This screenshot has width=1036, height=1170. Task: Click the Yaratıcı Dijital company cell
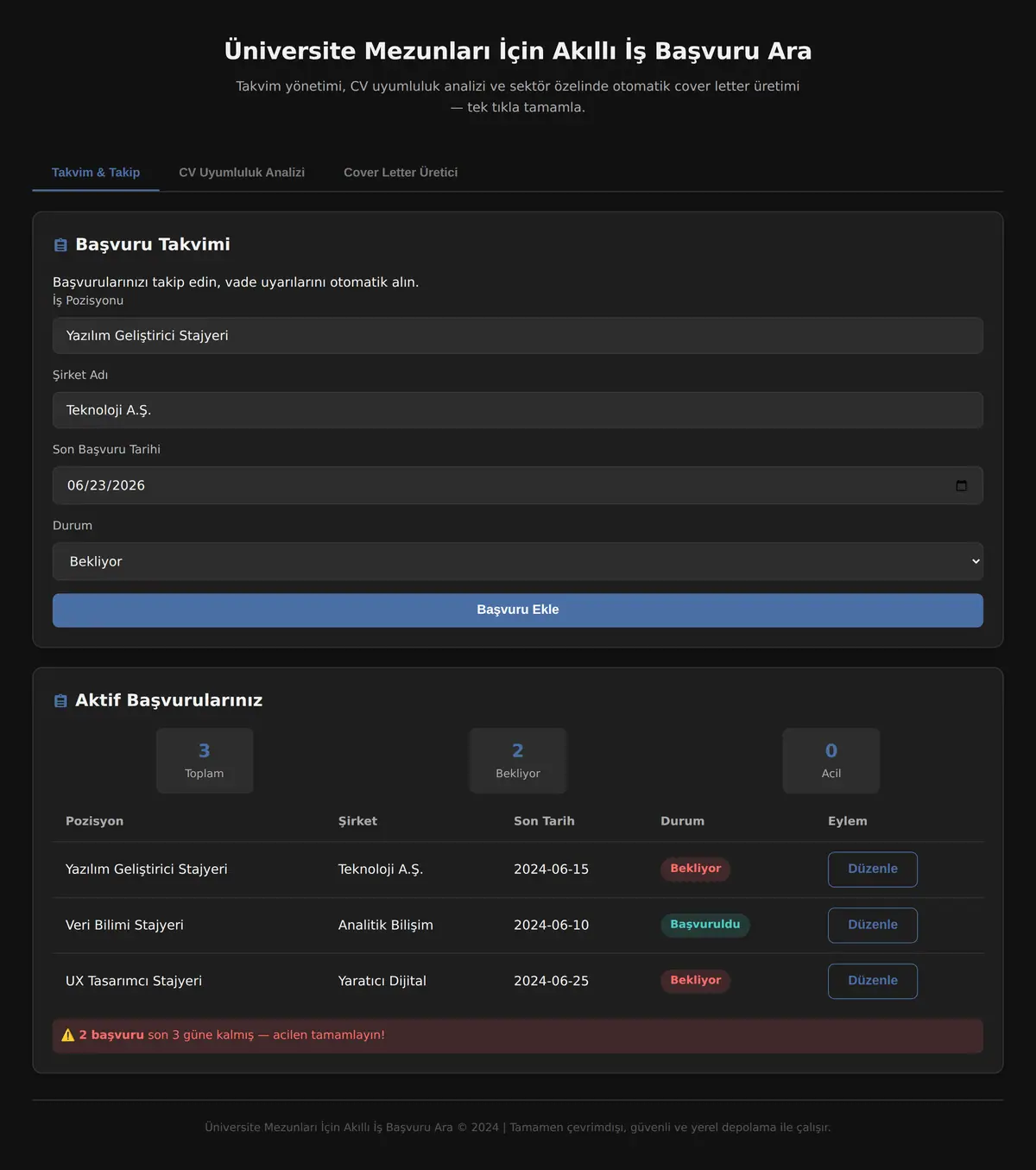[382, 981]
